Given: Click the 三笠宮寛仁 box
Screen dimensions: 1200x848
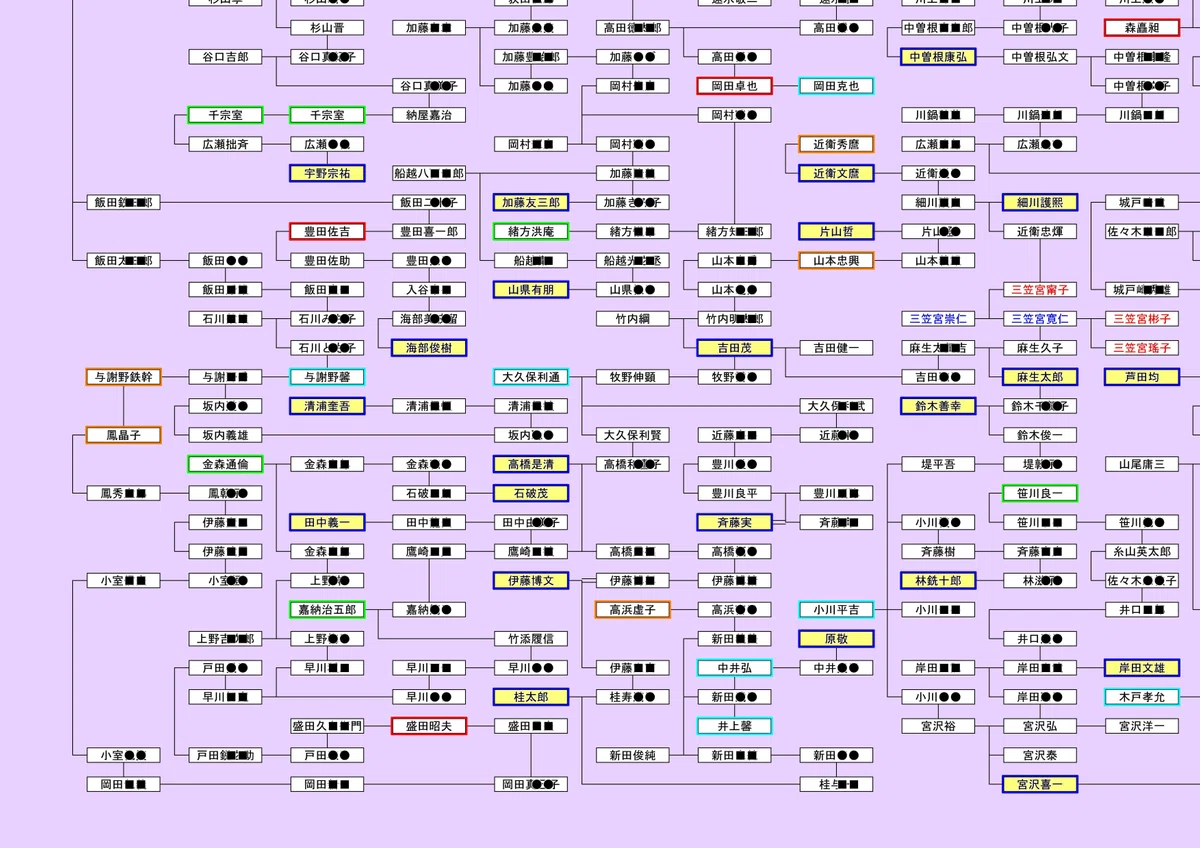Looking at the screenshot, I should click(x=1040, y=319).
